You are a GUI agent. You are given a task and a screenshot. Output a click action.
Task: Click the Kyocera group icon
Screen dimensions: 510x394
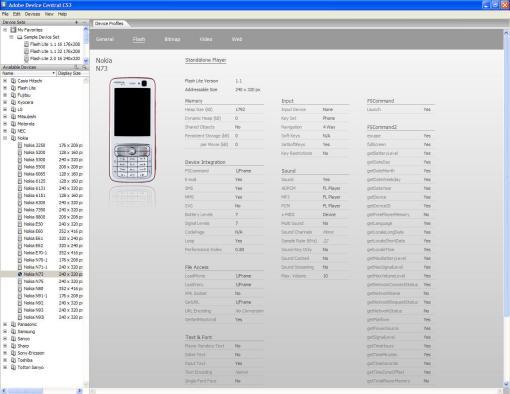(13, 102)
